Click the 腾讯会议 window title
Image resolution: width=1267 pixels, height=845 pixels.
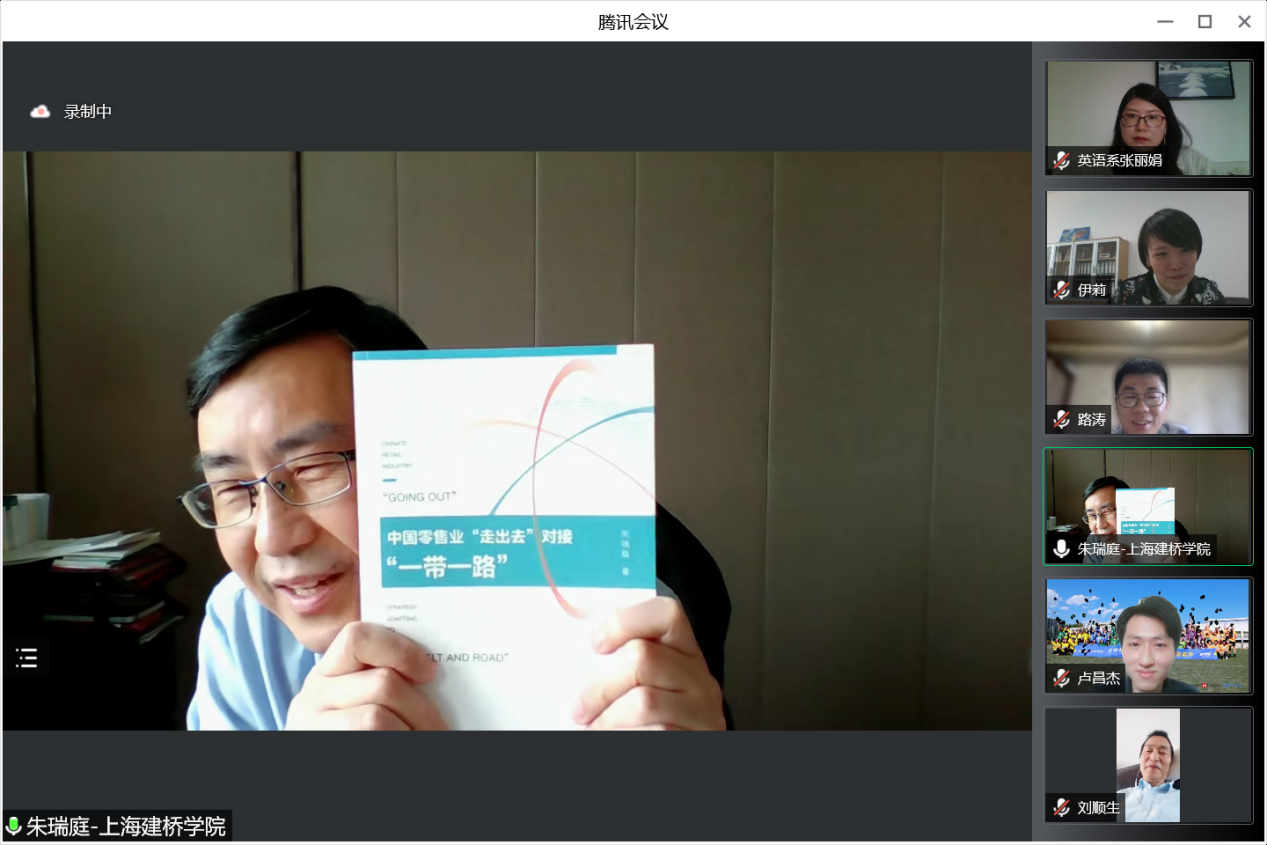tap(633, 21)
